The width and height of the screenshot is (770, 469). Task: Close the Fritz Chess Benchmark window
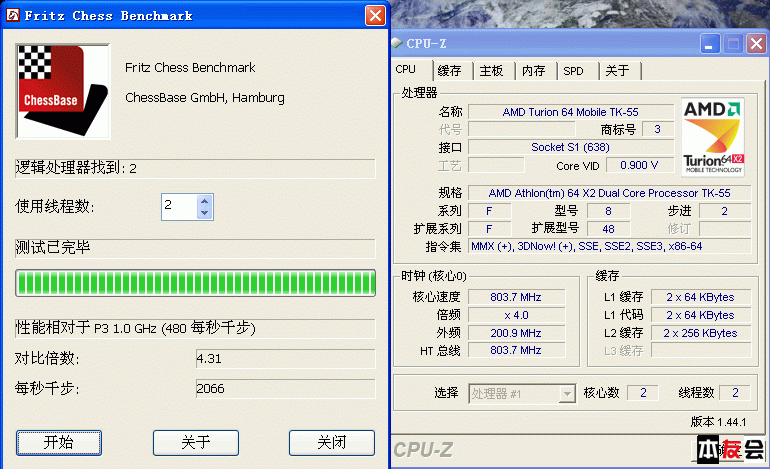[375, 16]
